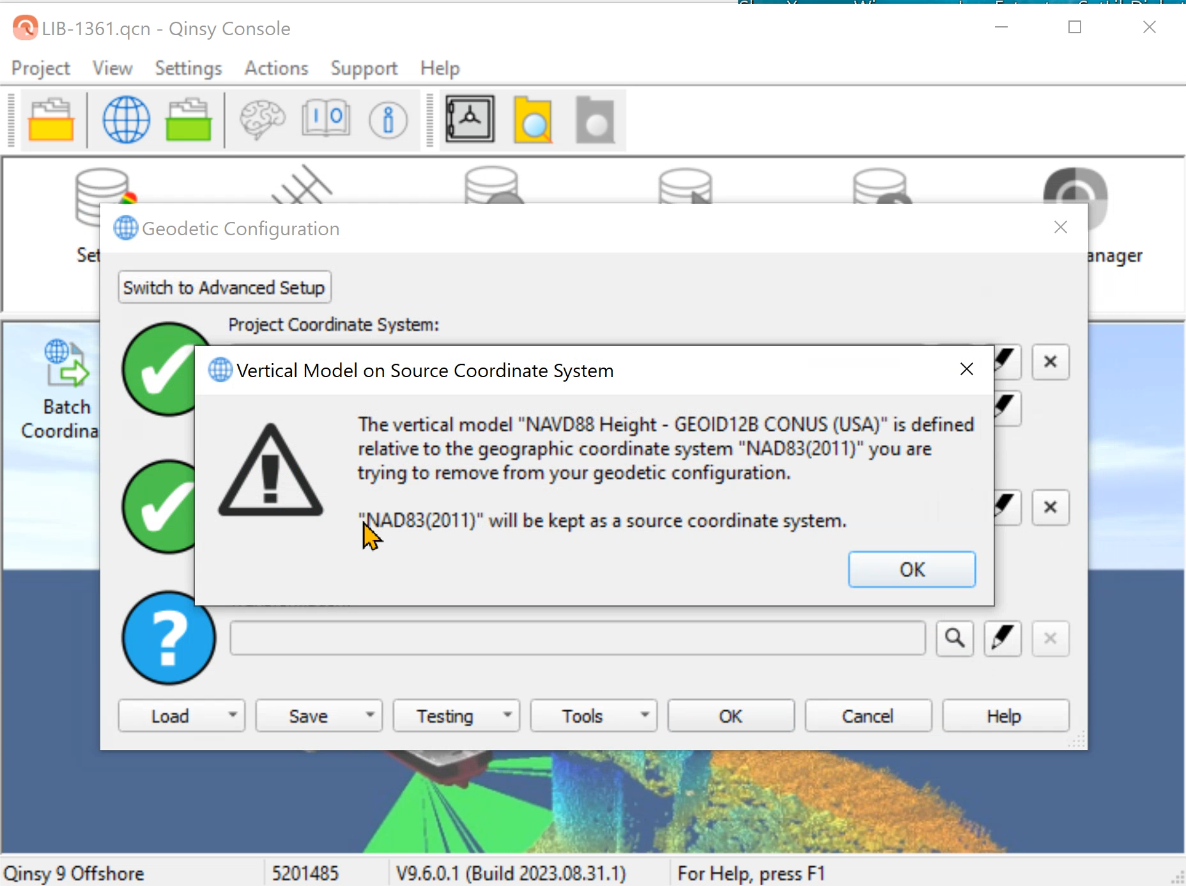The width and height of the screenshot is (1186, 886).
Task: Close the Geodetic Configuration window
Action: [1060, 227]
